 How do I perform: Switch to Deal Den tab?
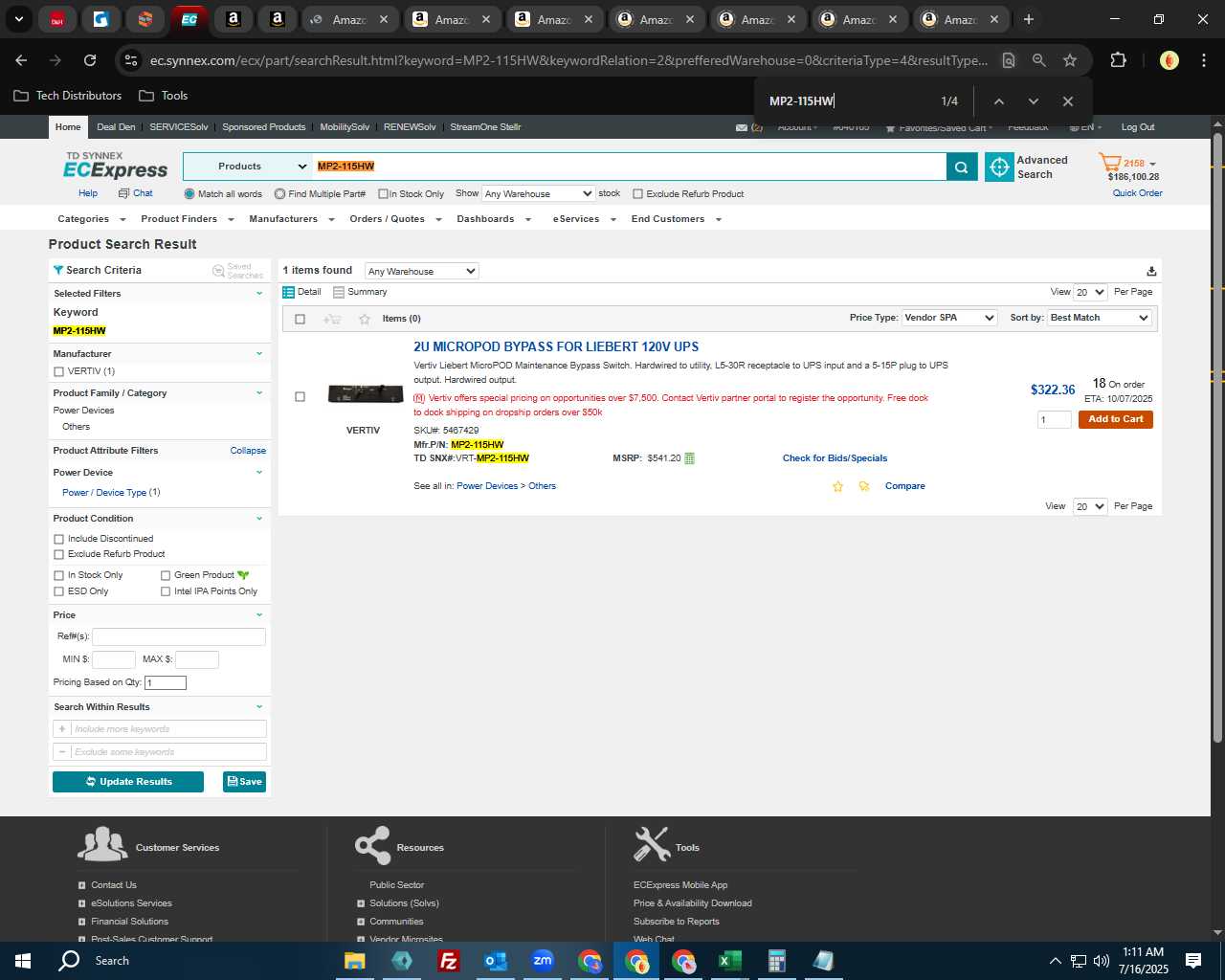click(x=116, y=127)
